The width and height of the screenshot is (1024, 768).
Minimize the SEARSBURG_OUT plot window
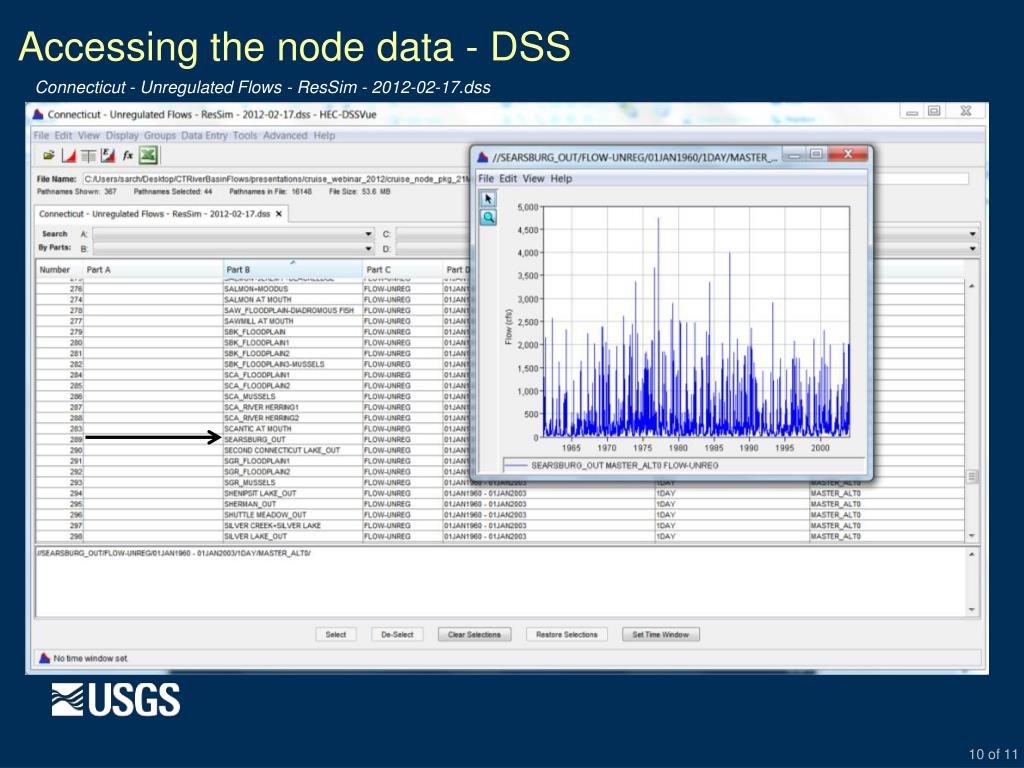(793, 155)
